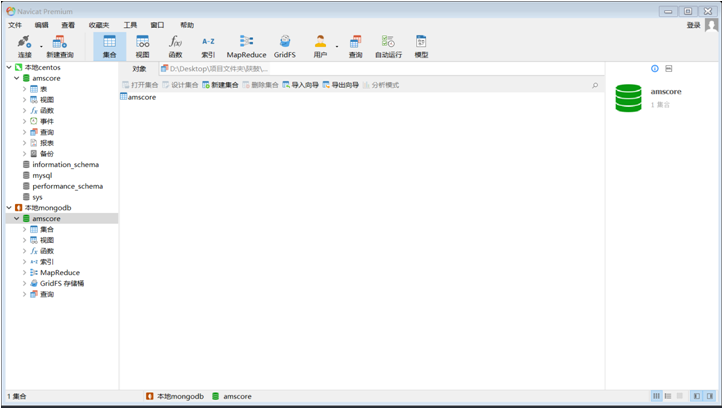Select performance_schema database in tree
The image size is (722, 408).
click(x=68, y=186)
